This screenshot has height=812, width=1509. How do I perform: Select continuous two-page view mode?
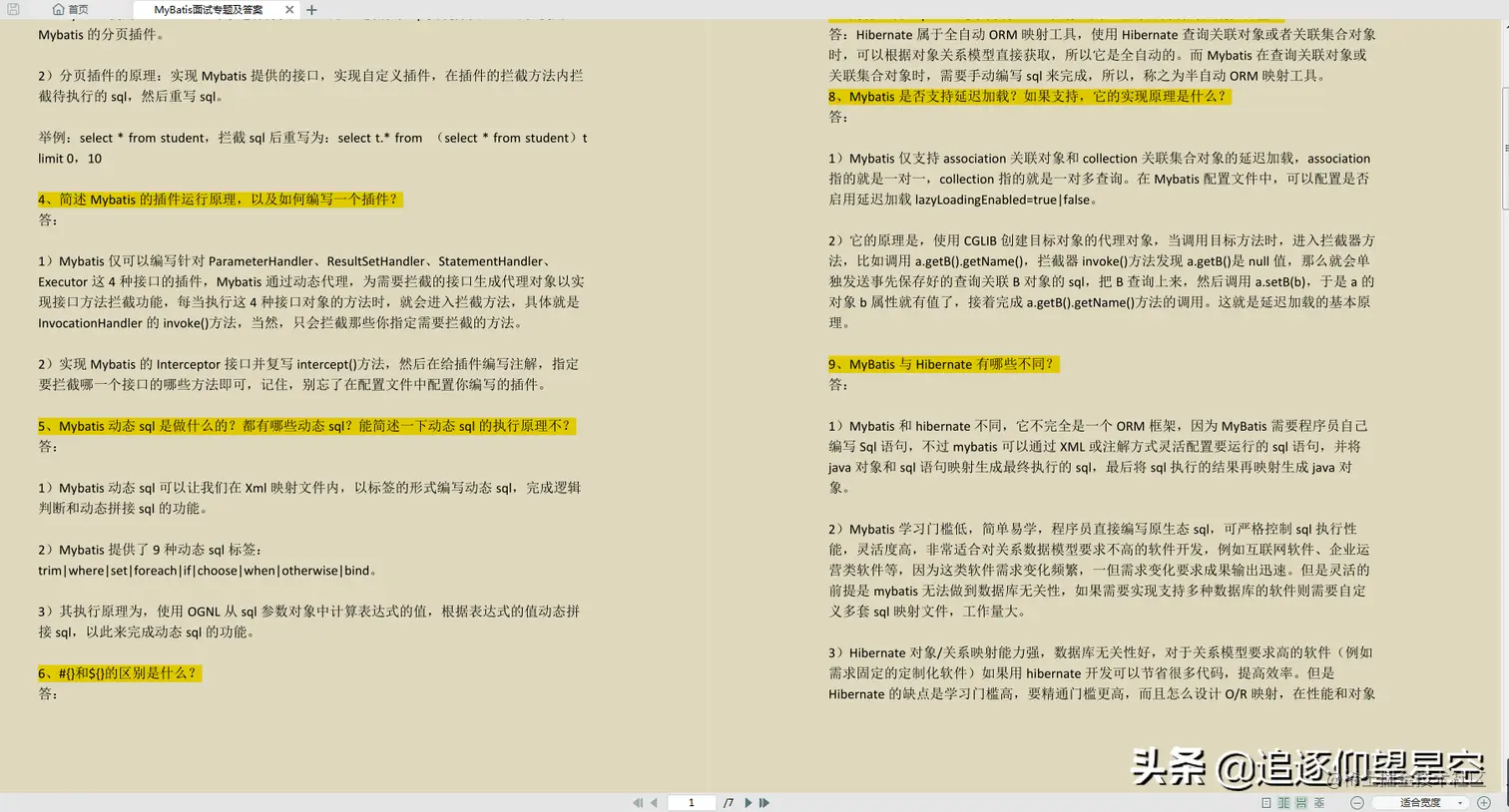click(1319, 802)
